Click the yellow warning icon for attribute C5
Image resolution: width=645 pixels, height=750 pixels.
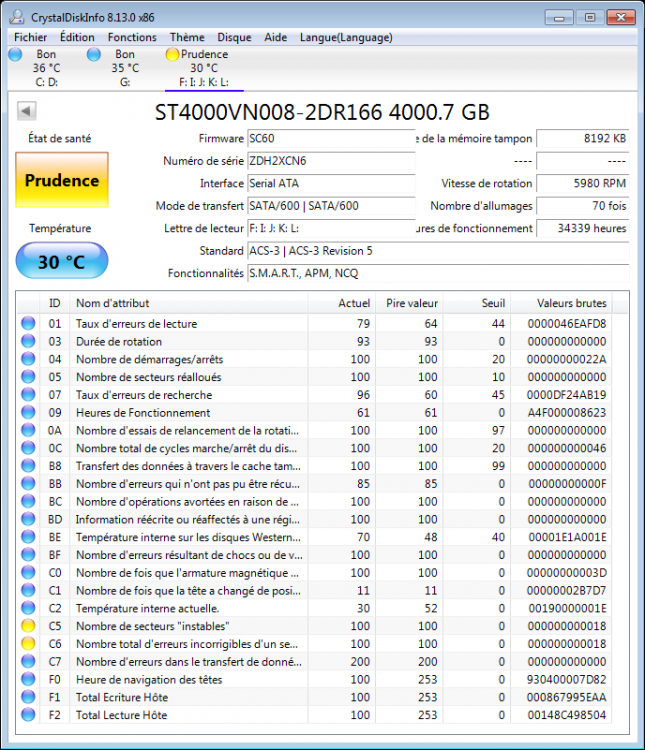pyautogui.click(x=28, y=626)
